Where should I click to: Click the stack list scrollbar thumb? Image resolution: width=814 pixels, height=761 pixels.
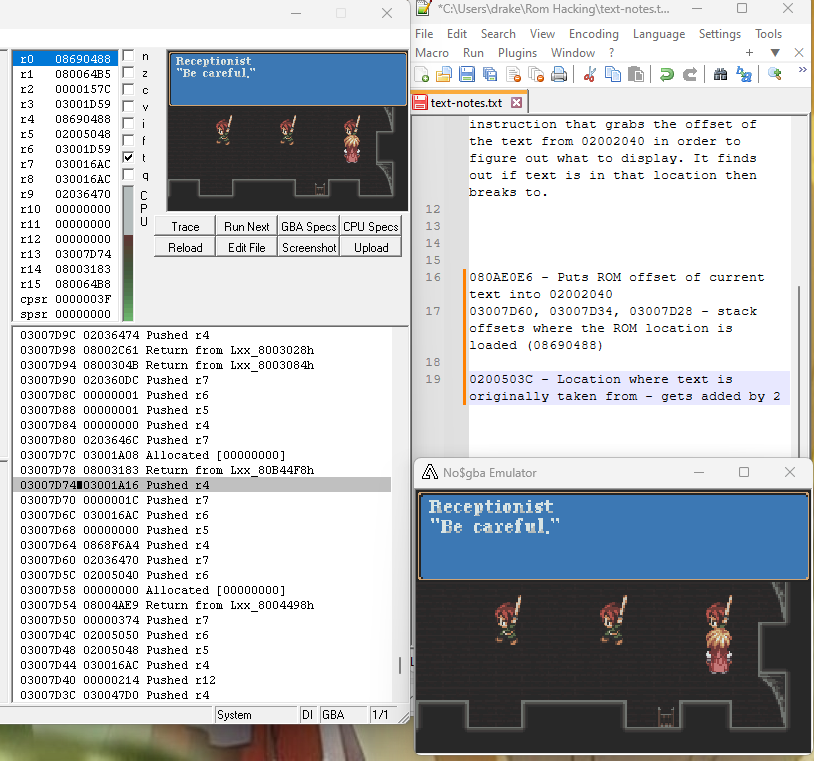pos(399,665)
